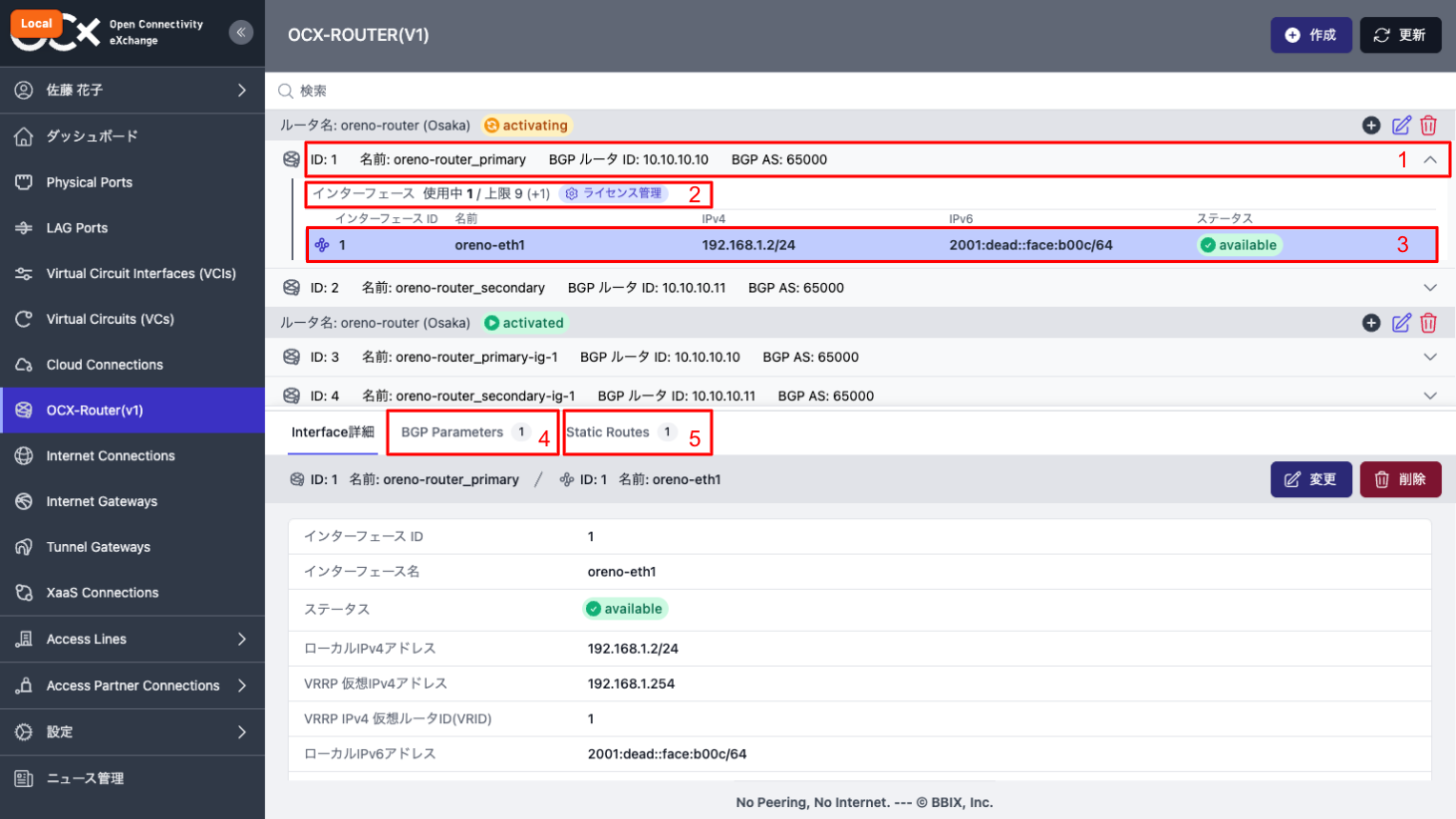Expand the 佐藤 花子 user menu
The height and width of the screenshot is (819, 1456).
click(241, 91)
